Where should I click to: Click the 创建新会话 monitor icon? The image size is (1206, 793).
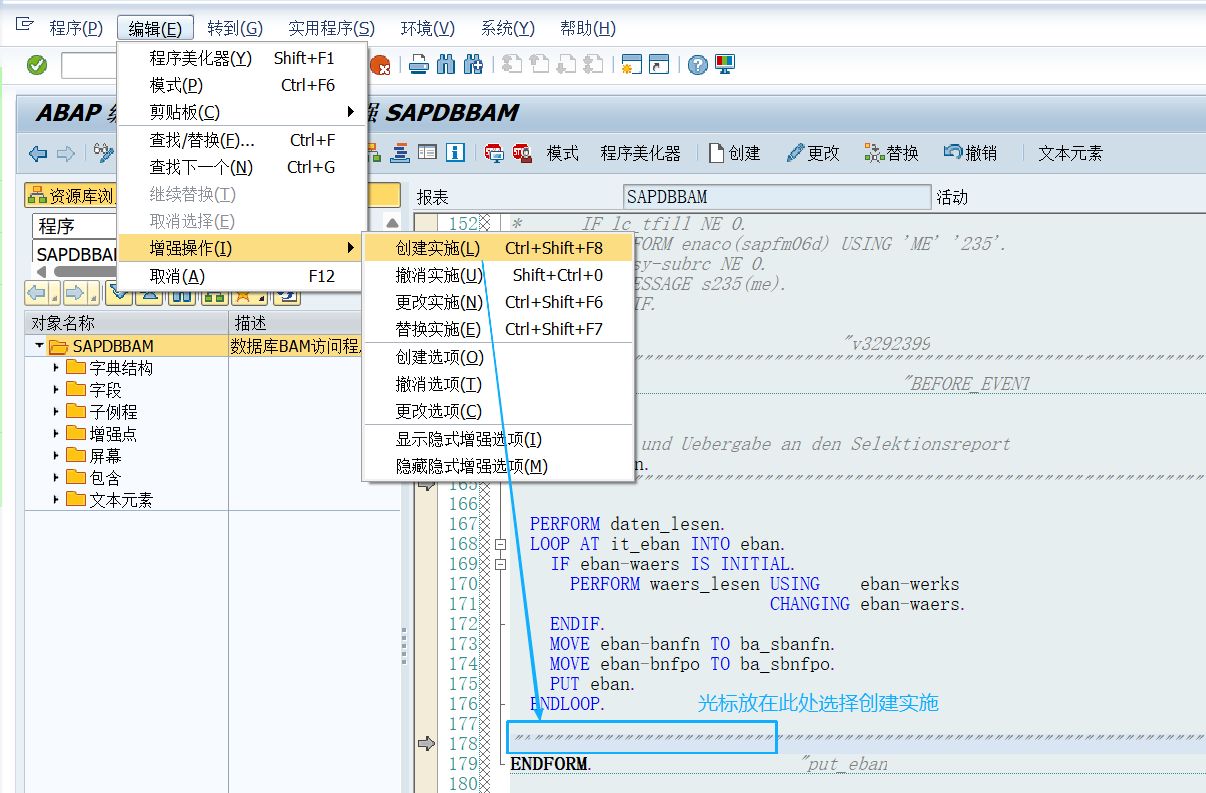723,64
